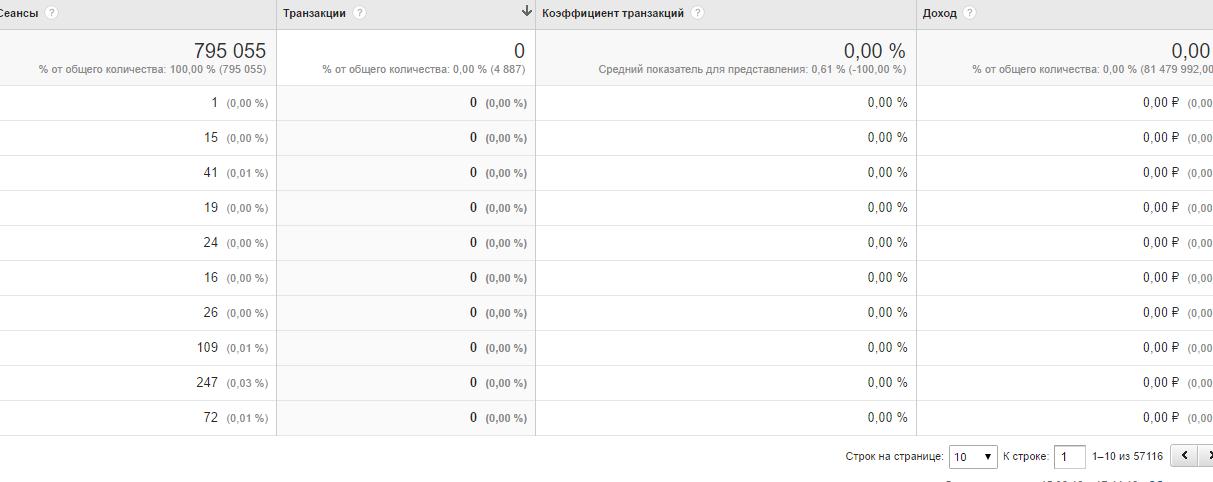Screen dimensions: 1213x482
Task: Click the summary transaction rate 0,00 %
Action: point(874,51)
